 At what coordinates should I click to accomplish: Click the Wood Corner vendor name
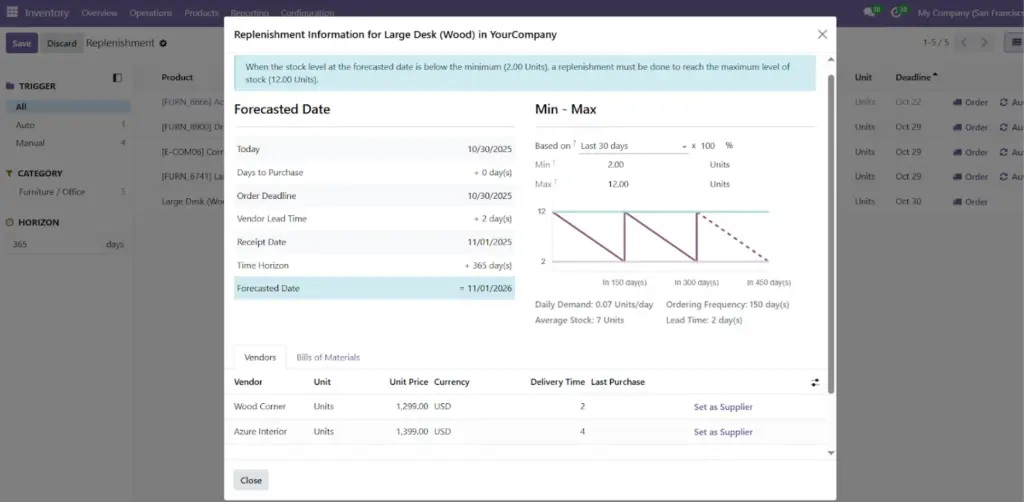coord(260,407)
